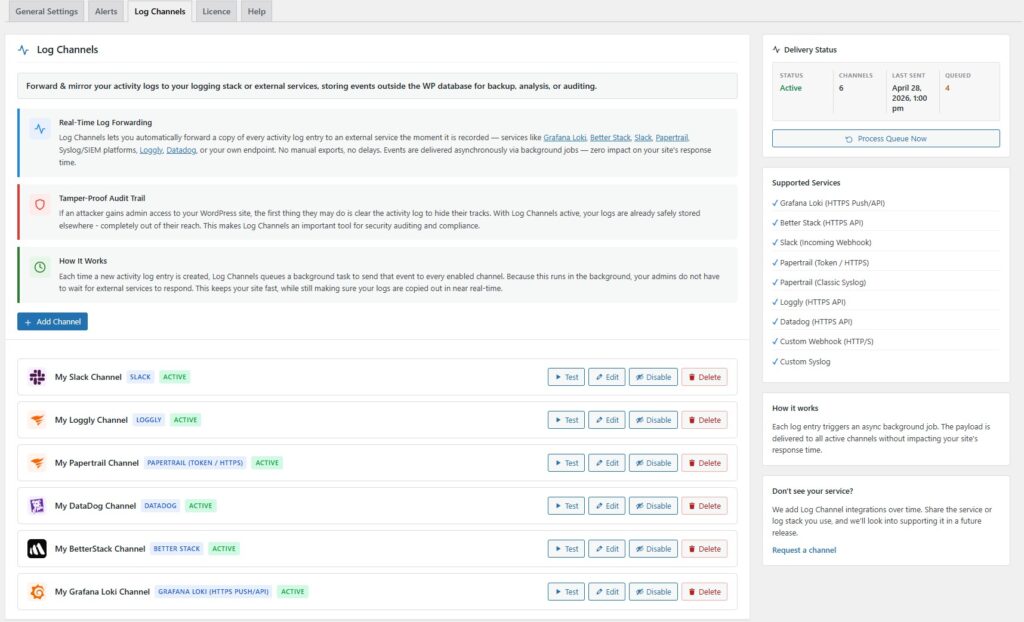The image size is (1024, 622).
Task: Click the DataDog channel logo icon
Action: point(37,506)
